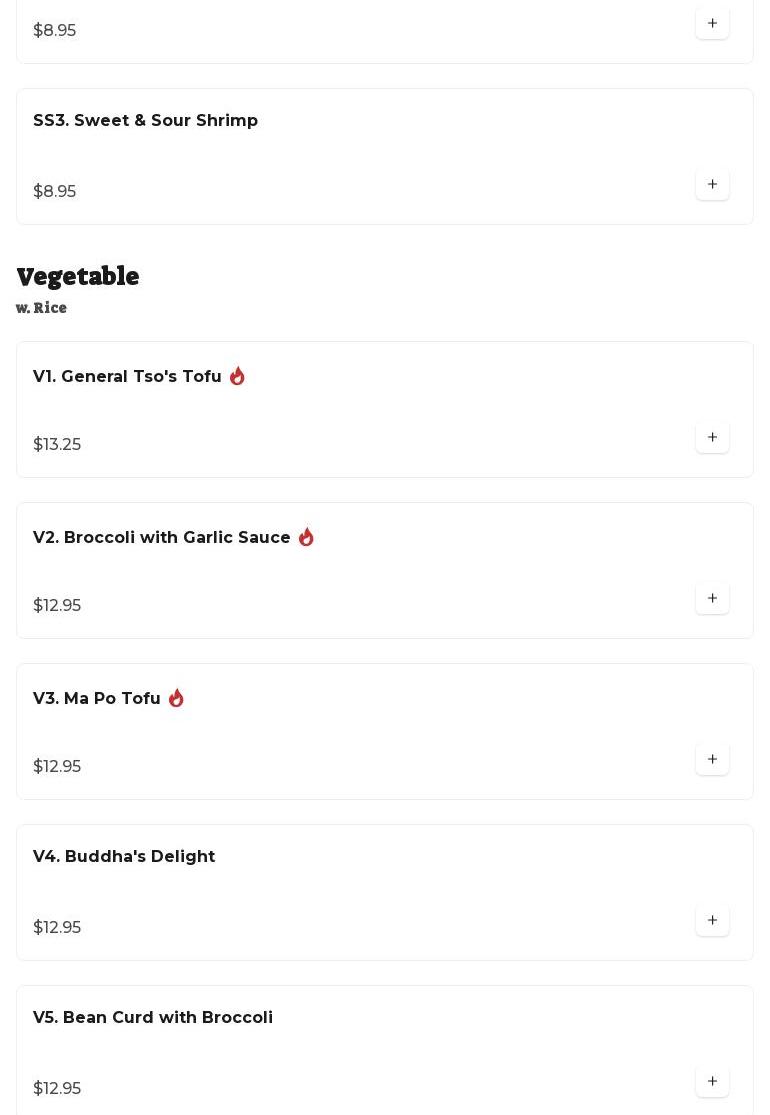Hit the plus icon for Buddha's Delight
Image resolution: width=770 pixels, height=1115 pixels.
pos(712,921)
